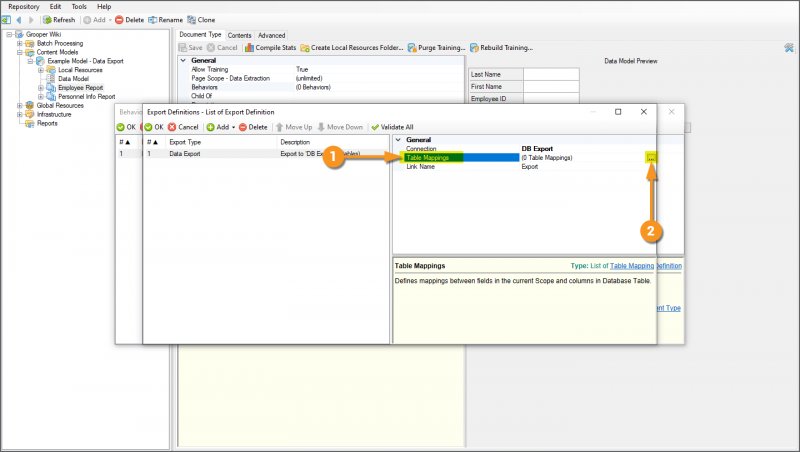Expand the Batch Processing tree node

pyautogui.click(x=19, y=43)
